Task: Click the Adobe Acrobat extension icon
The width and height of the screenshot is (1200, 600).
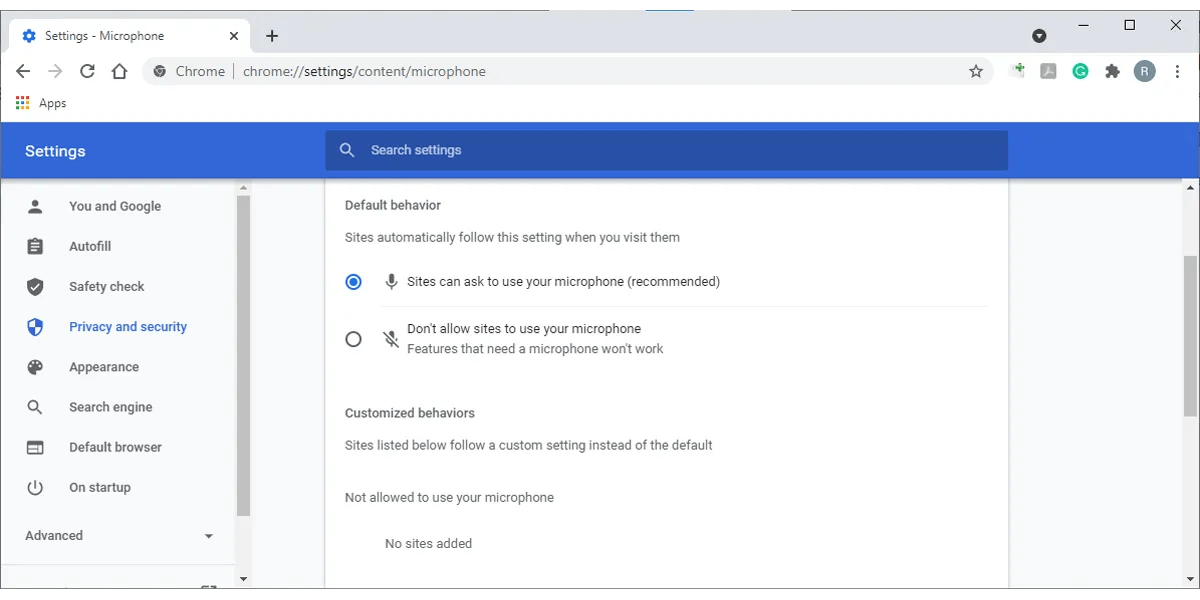Action: click(1048, 71)
